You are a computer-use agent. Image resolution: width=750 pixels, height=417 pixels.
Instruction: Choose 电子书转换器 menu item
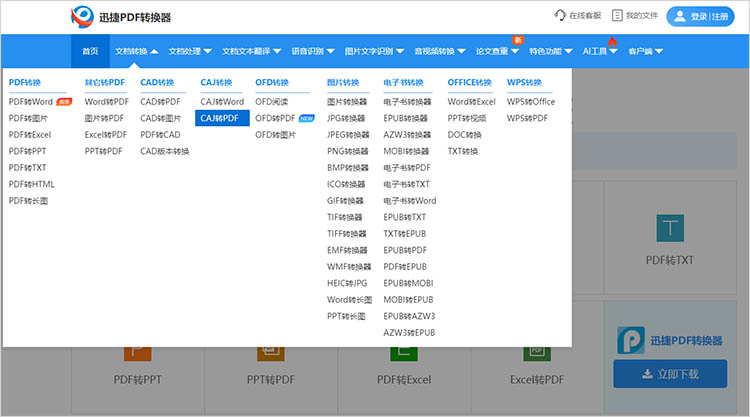[x=407, y=102]
